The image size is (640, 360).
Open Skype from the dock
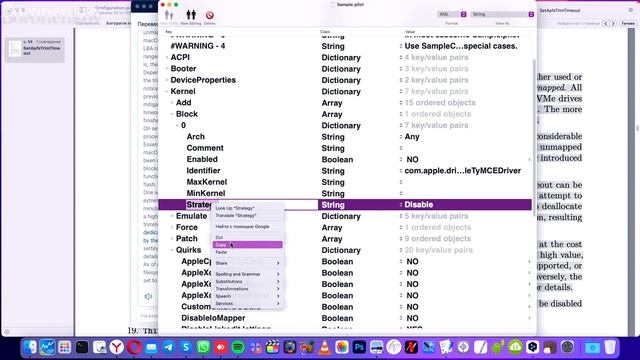(186, 347)
